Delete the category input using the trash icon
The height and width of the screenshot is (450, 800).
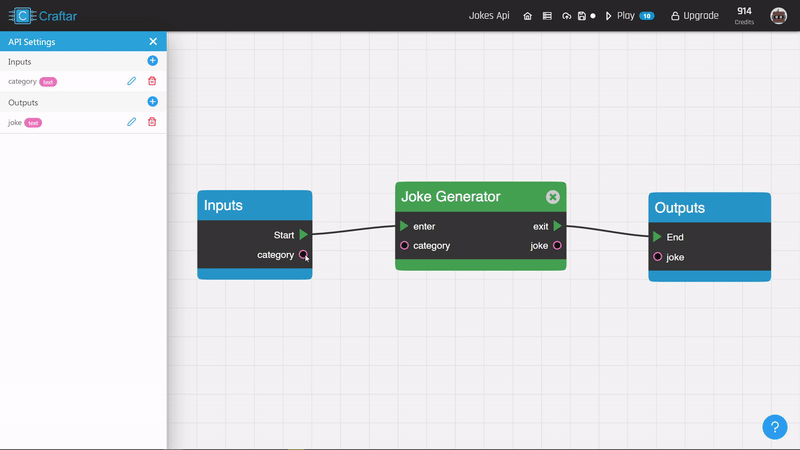coord(152,81)
